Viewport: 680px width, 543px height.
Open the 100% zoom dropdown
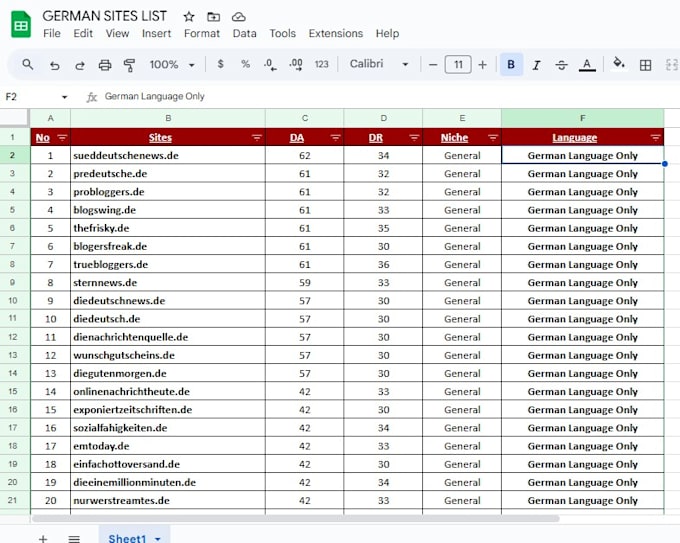tap(172, 65)
